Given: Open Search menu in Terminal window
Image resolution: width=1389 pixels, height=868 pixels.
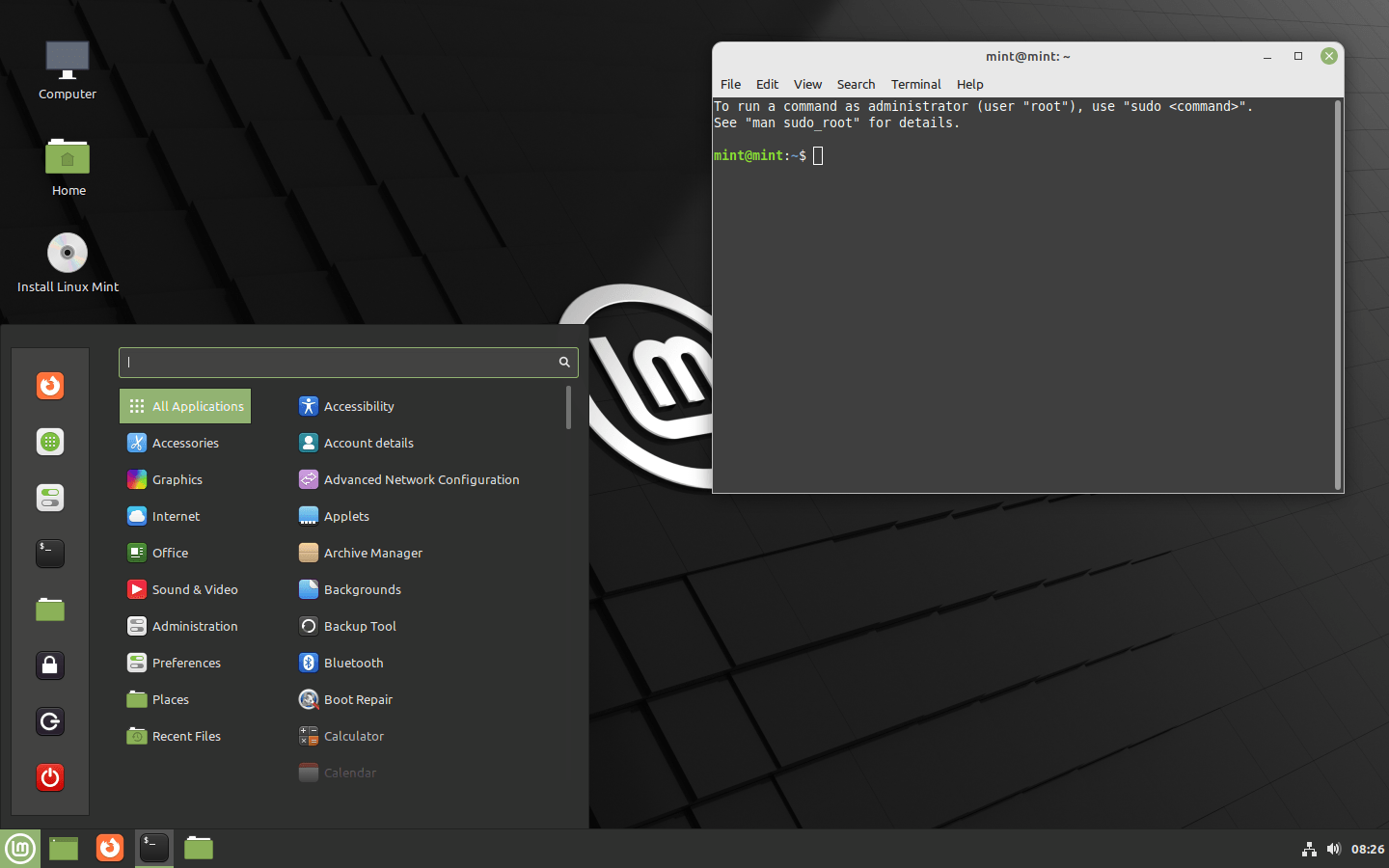Looking at the screenshot, I should pyautogui.click(x=856, y=84).
